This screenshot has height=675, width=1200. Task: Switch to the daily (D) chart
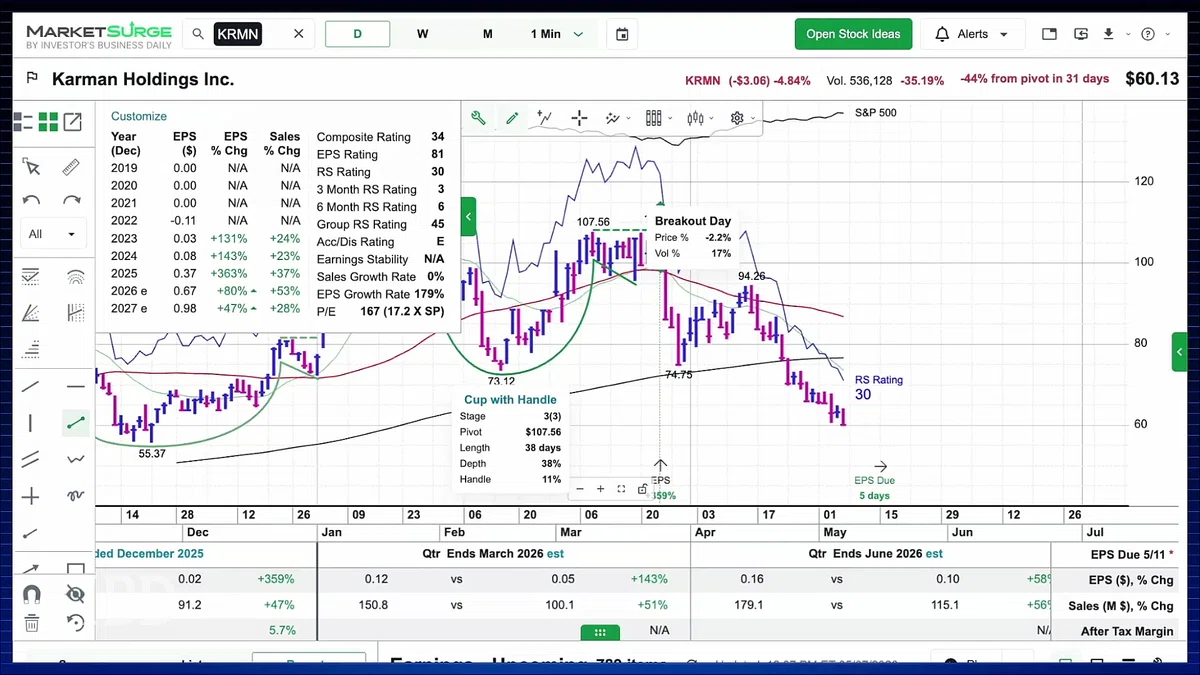click(x=357, y=34)
